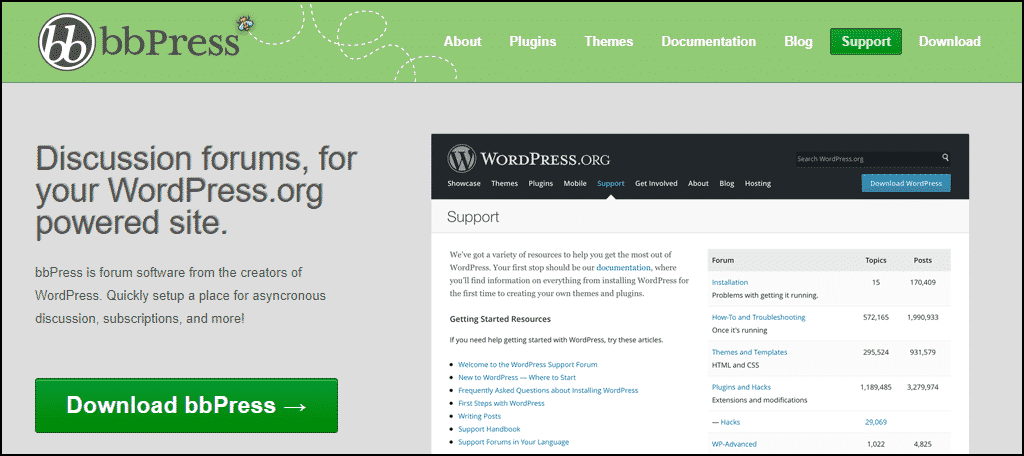This screenshot has height=456, width=1024.
Task: Open About in WordPress.org menu
Action: (698, 184)
